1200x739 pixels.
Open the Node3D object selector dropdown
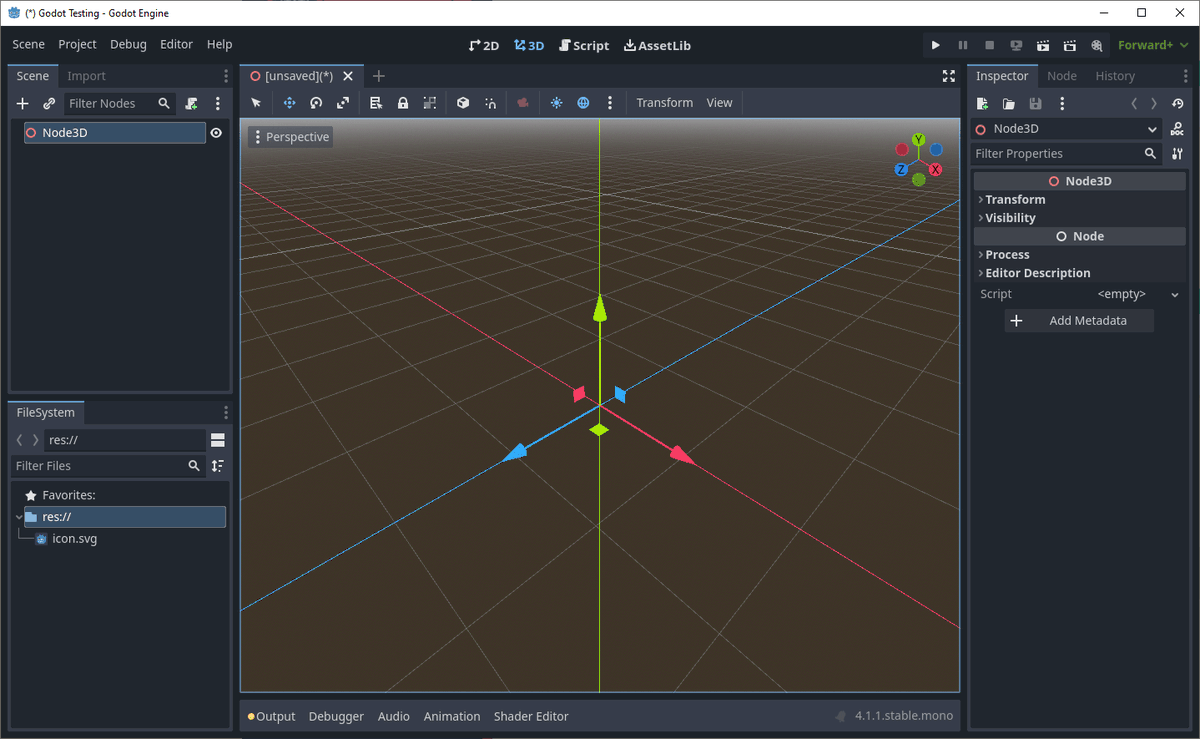pos(1066,129)
